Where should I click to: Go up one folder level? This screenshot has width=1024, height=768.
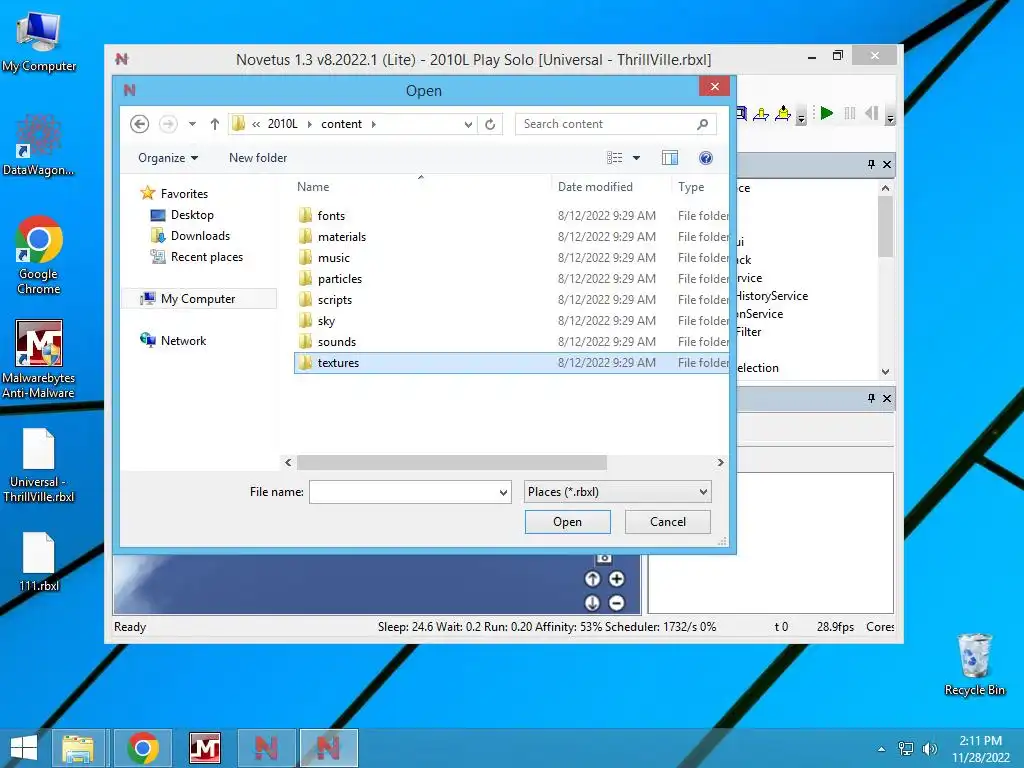[214, 124]
